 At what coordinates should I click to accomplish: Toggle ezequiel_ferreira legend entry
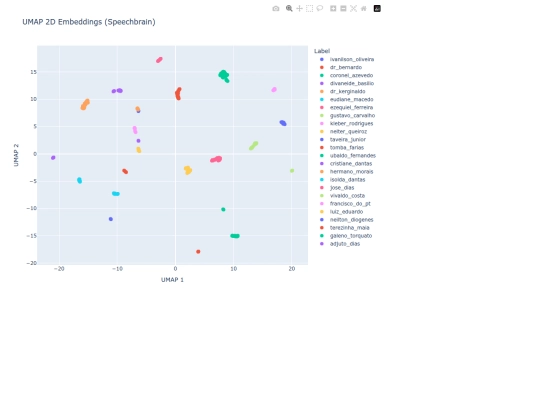pyautogui.click(x=347, y=107)
